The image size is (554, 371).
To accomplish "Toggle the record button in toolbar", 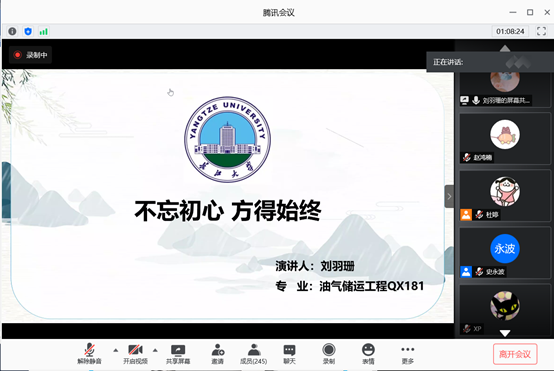I will [329, 354].
